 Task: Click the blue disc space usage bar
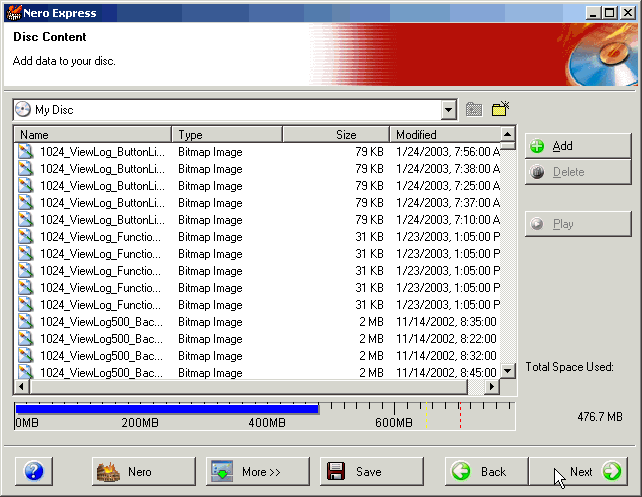(167, 409)
